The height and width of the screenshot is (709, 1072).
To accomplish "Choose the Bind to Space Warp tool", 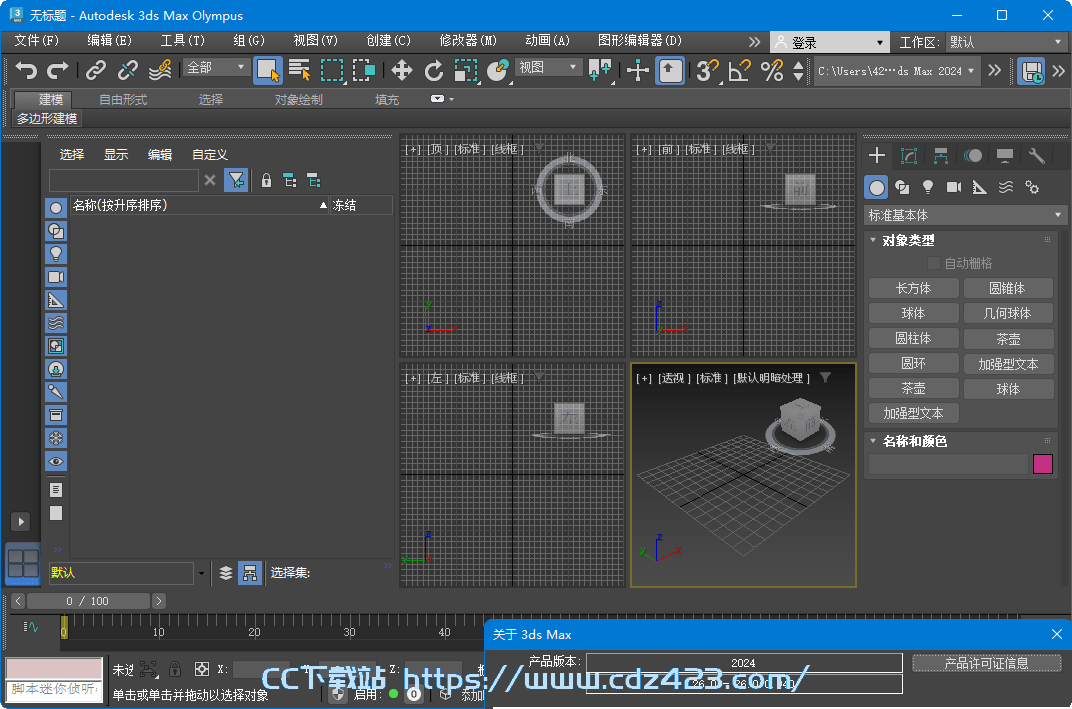I will pyautogui.click(x=160, y=70).
